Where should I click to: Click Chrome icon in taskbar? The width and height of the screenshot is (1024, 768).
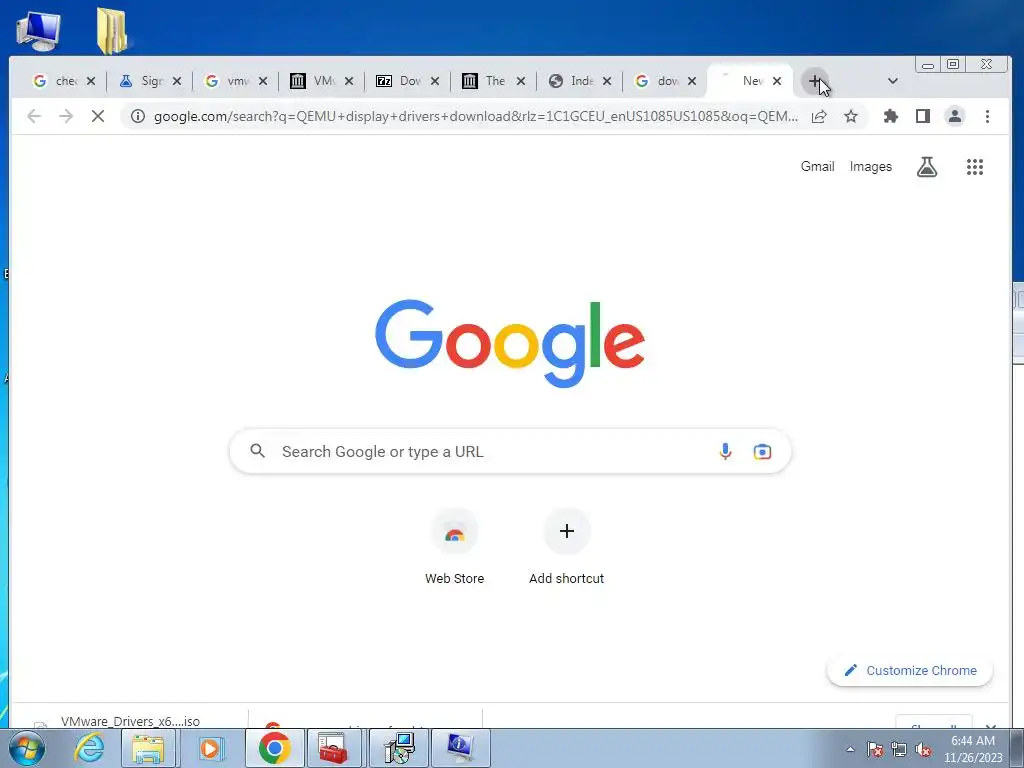click(x=274, y=748)
